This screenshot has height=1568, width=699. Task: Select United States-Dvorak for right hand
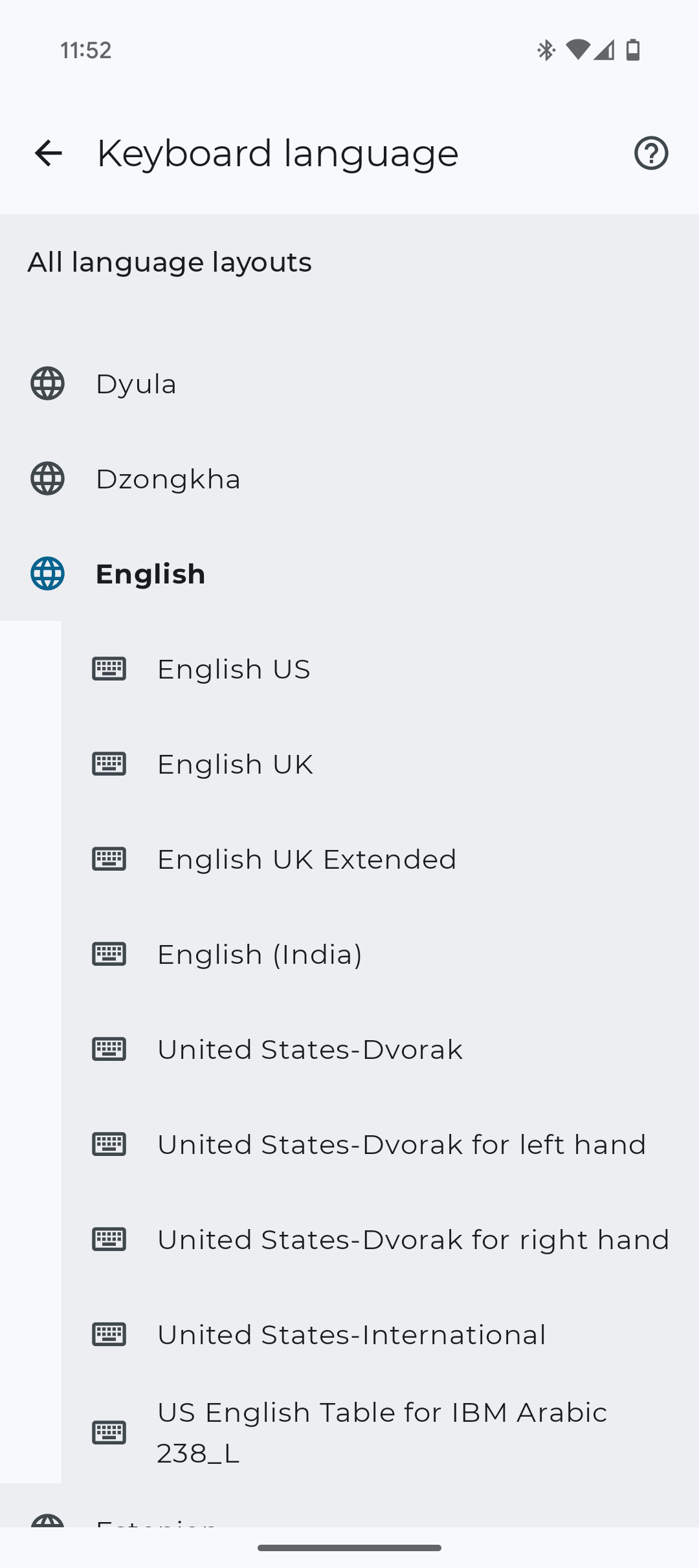pyautogui.click(x=412, y=1239)
